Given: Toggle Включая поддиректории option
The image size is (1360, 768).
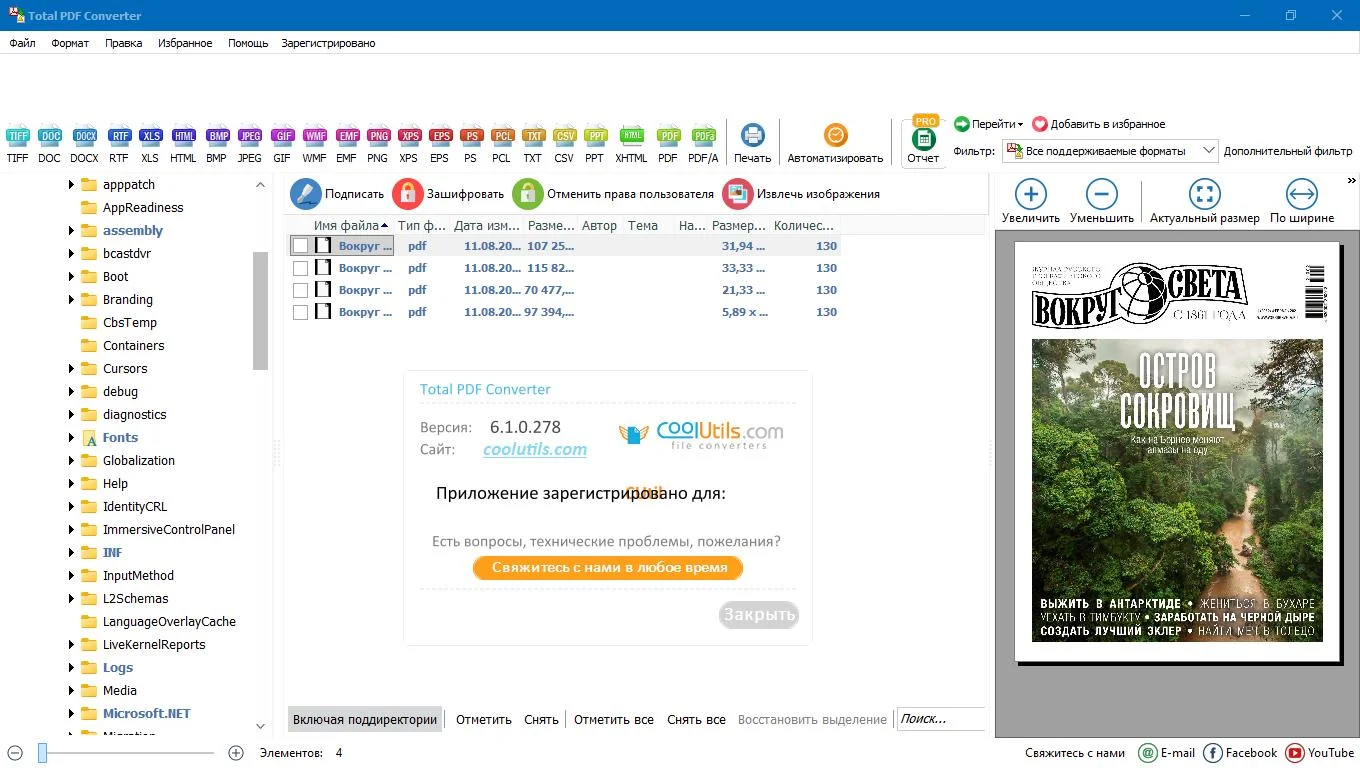Looking at the screenshot, I should click(x=365, y=719).
